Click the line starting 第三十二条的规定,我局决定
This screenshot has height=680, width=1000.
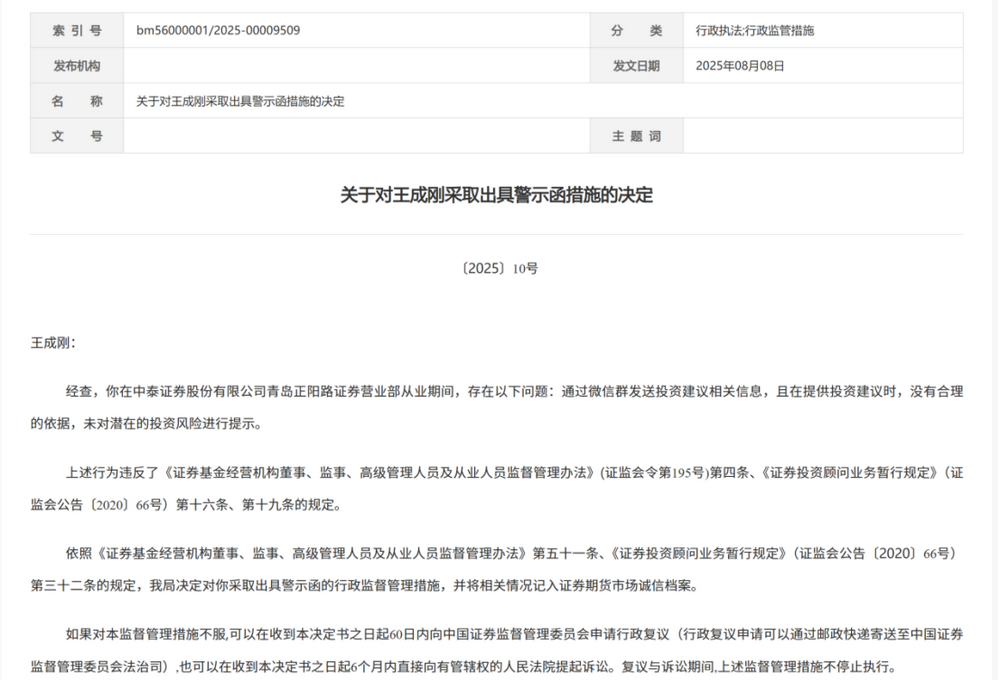point(365,585)
